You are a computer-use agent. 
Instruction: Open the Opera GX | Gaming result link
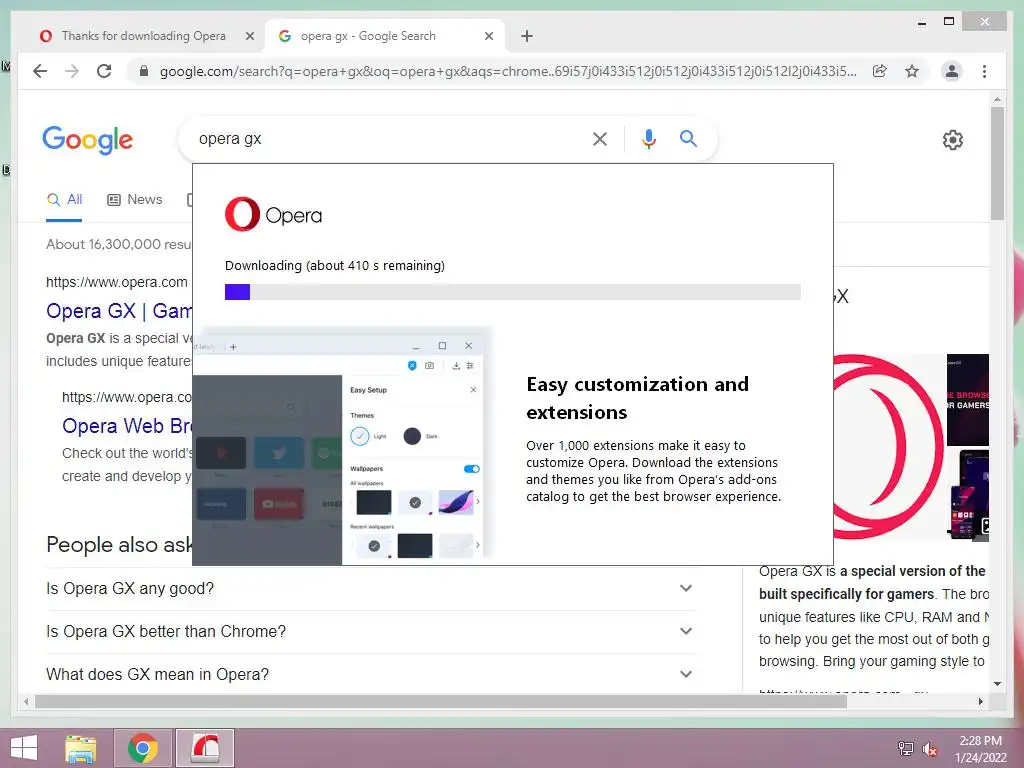coord(119,311)
